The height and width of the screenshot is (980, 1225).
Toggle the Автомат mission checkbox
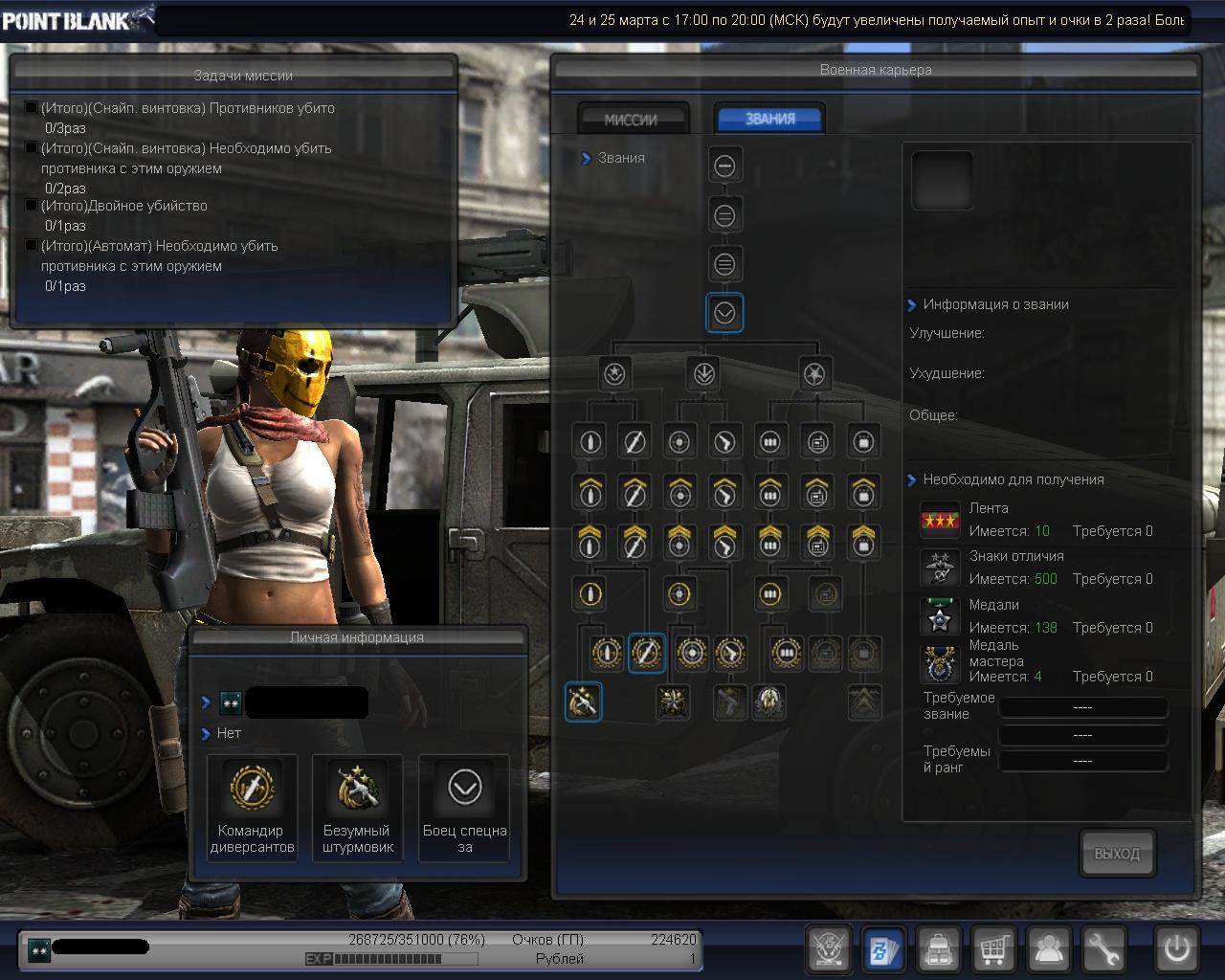tap(31, 246)
